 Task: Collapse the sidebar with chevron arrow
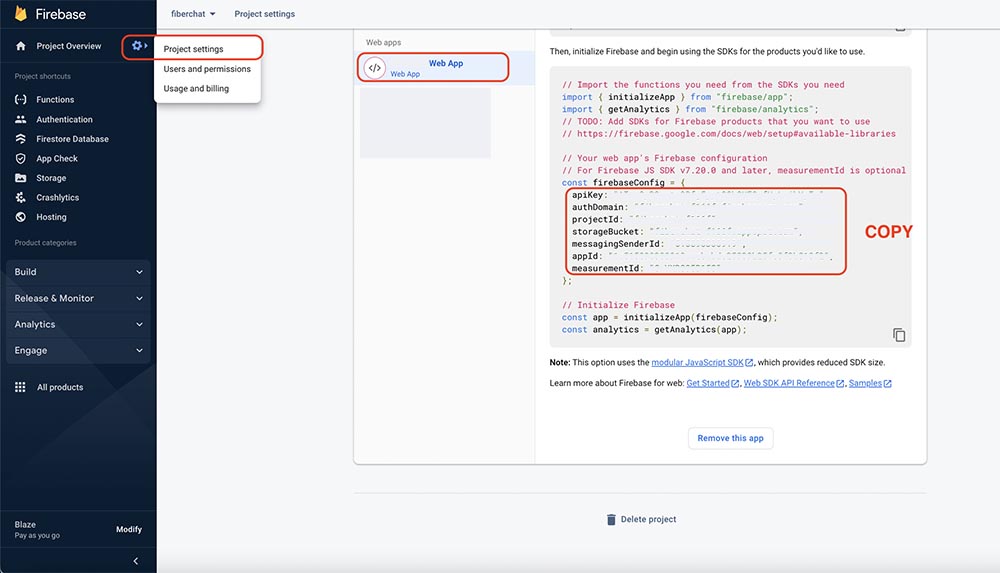(136, 561)
